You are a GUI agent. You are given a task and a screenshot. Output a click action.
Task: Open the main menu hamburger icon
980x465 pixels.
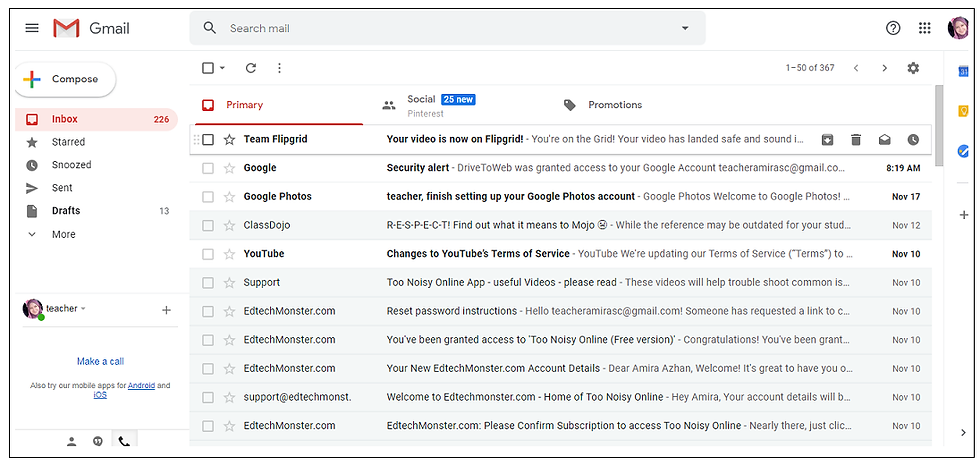pos(32,28)
